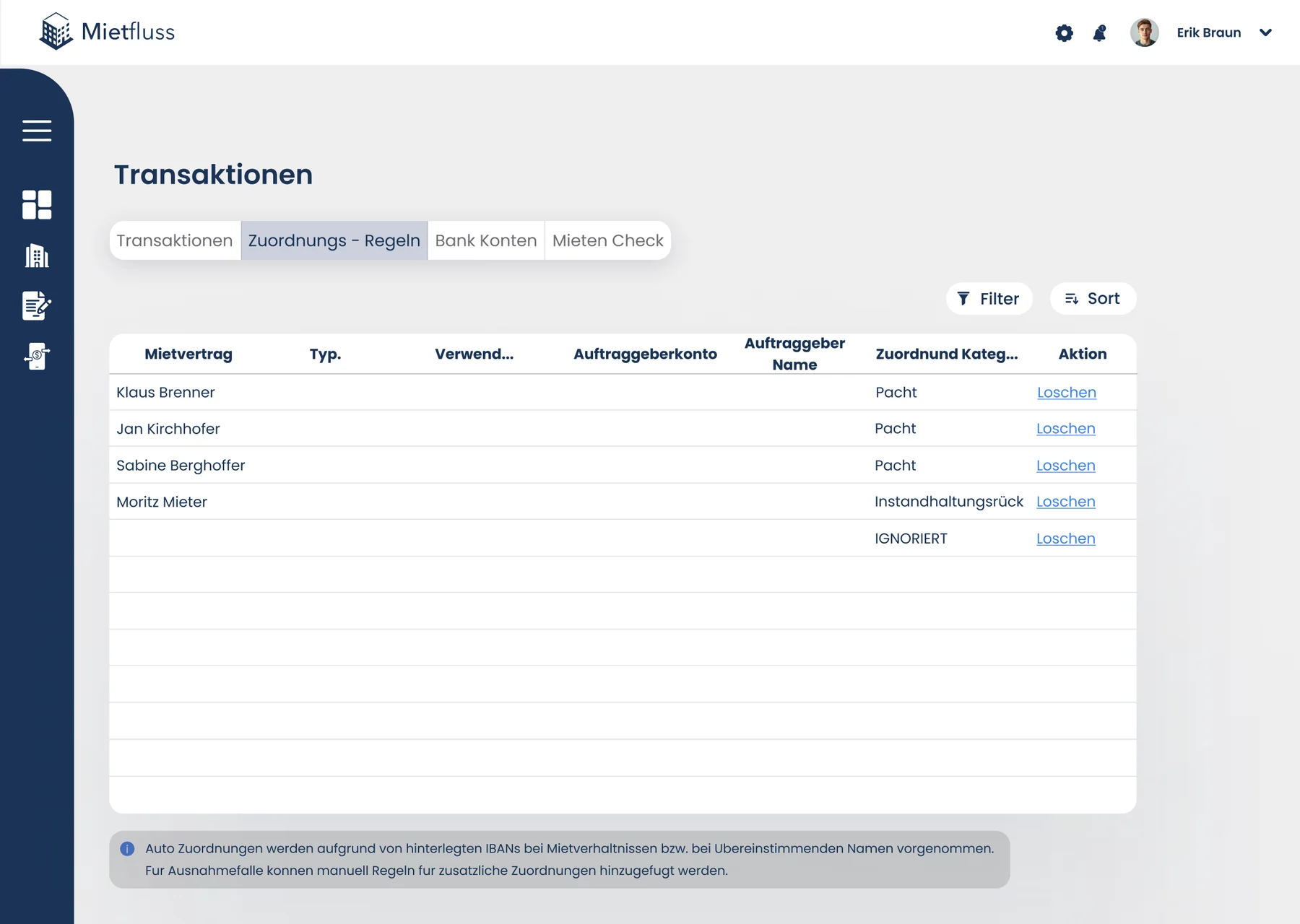Click the Mietvertrag column header

[x=188, y=354]
